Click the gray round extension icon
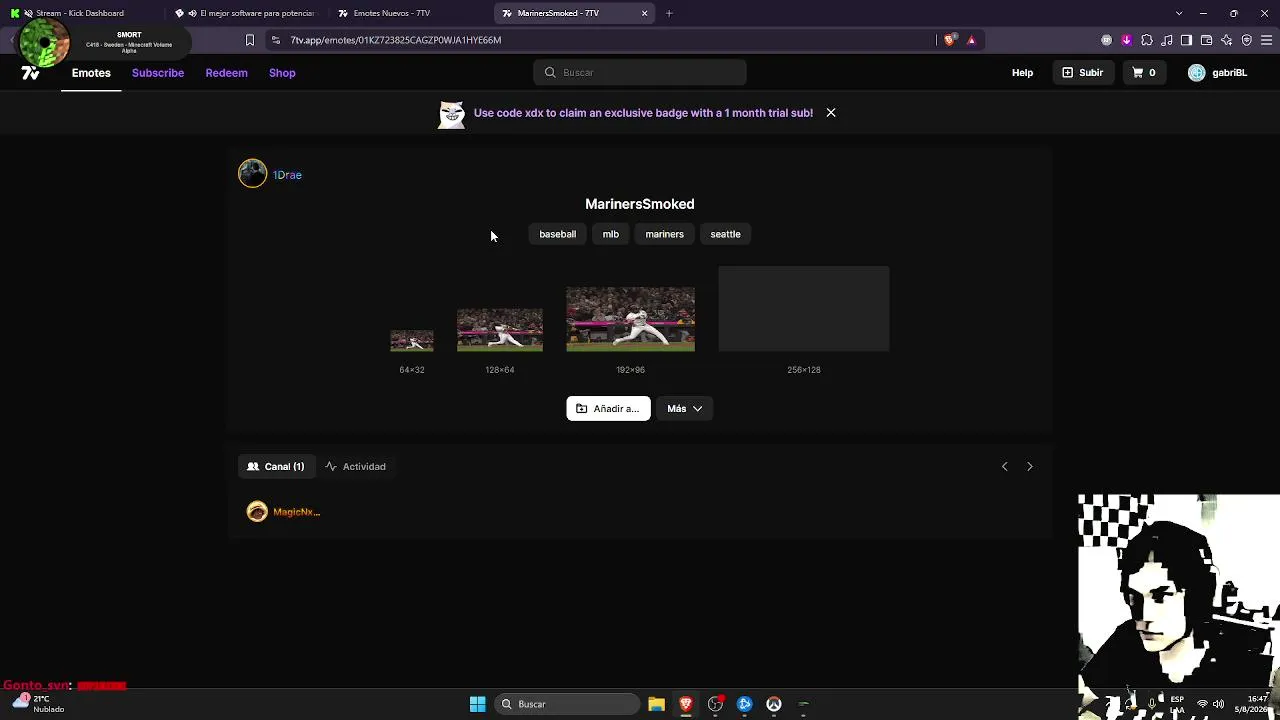Image resolution: width=1280 pixels, height=720 pixels. [1106, 40]
